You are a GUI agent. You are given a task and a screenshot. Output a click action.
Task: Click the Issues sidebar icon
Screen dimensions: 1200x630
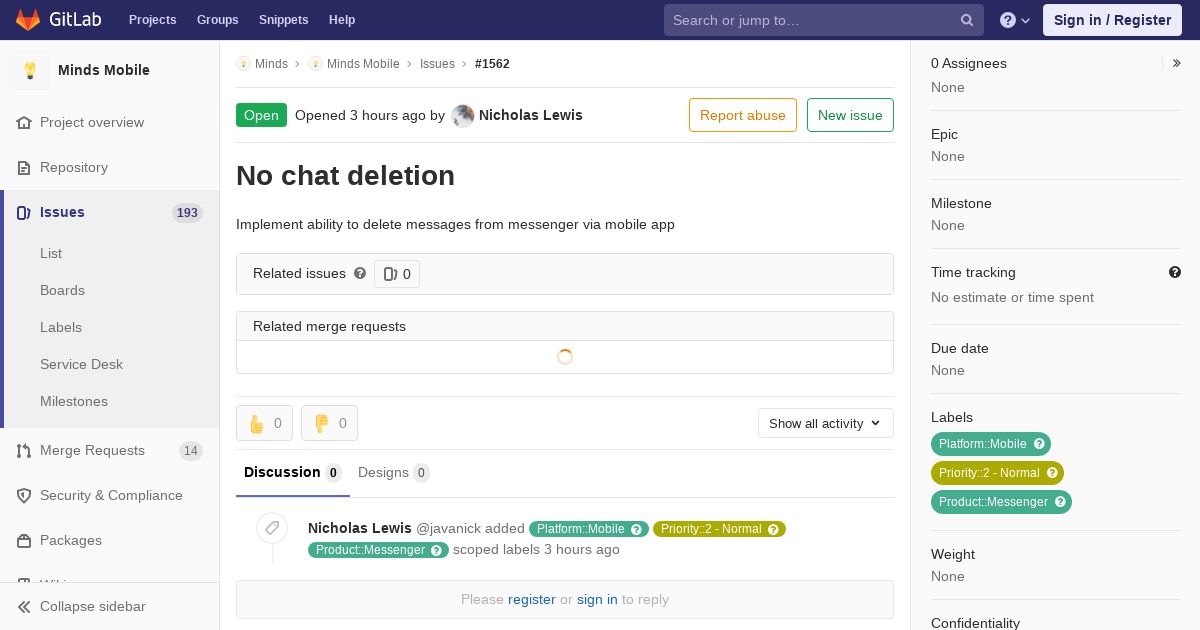(x=24, y=212)
